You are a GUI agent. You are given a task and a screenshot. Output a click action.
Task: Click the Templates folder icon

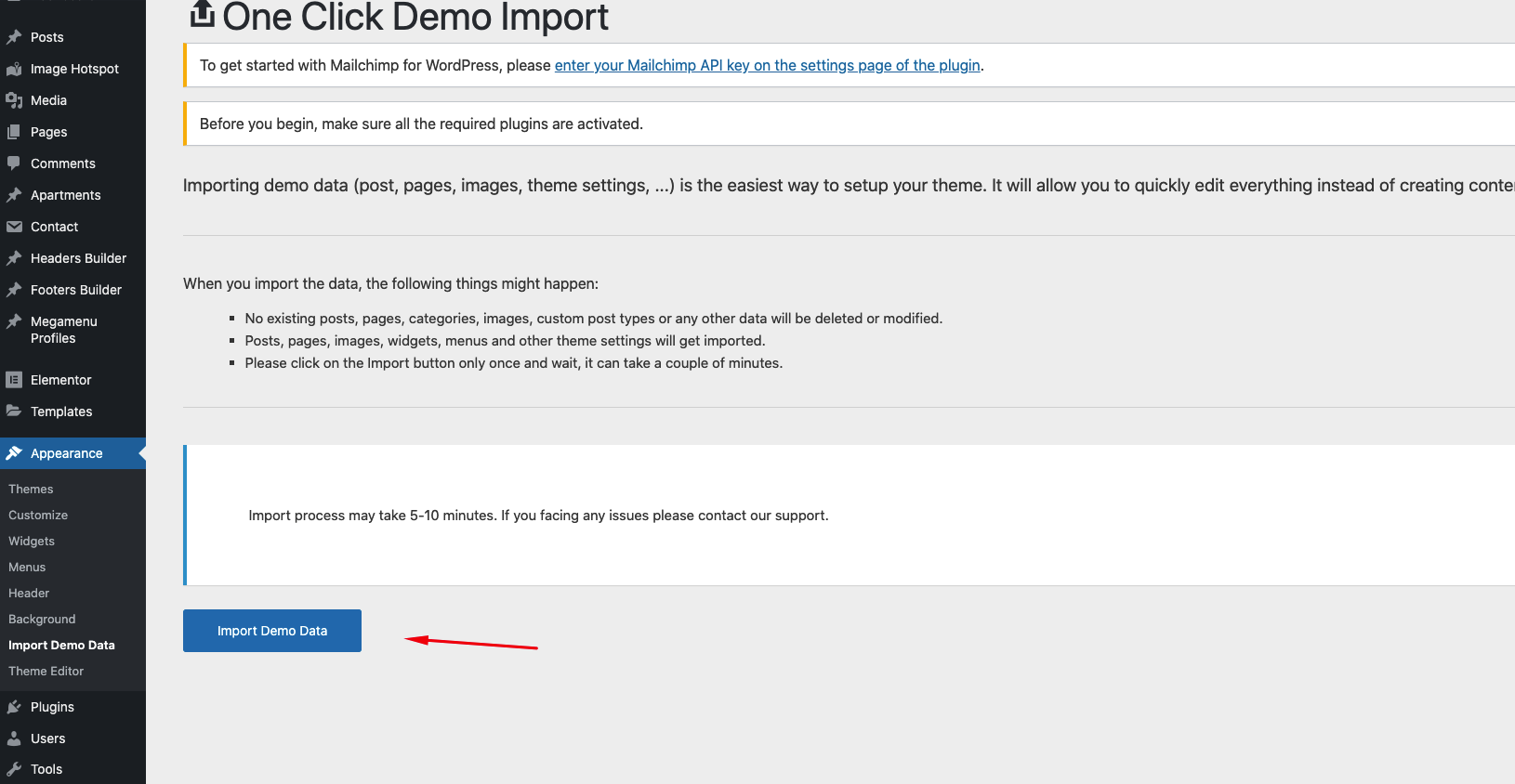click(14, 412)
